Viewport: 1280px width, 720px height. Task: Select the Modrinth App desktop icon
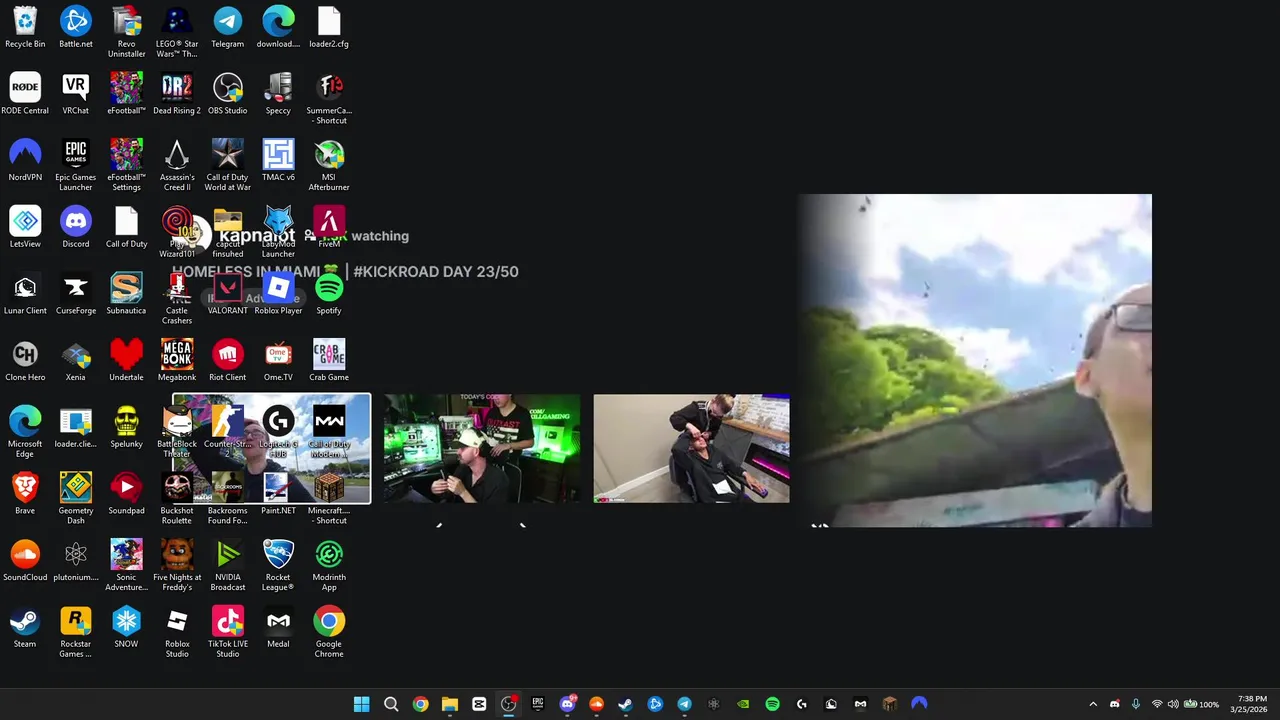click(x=329, y=566)
